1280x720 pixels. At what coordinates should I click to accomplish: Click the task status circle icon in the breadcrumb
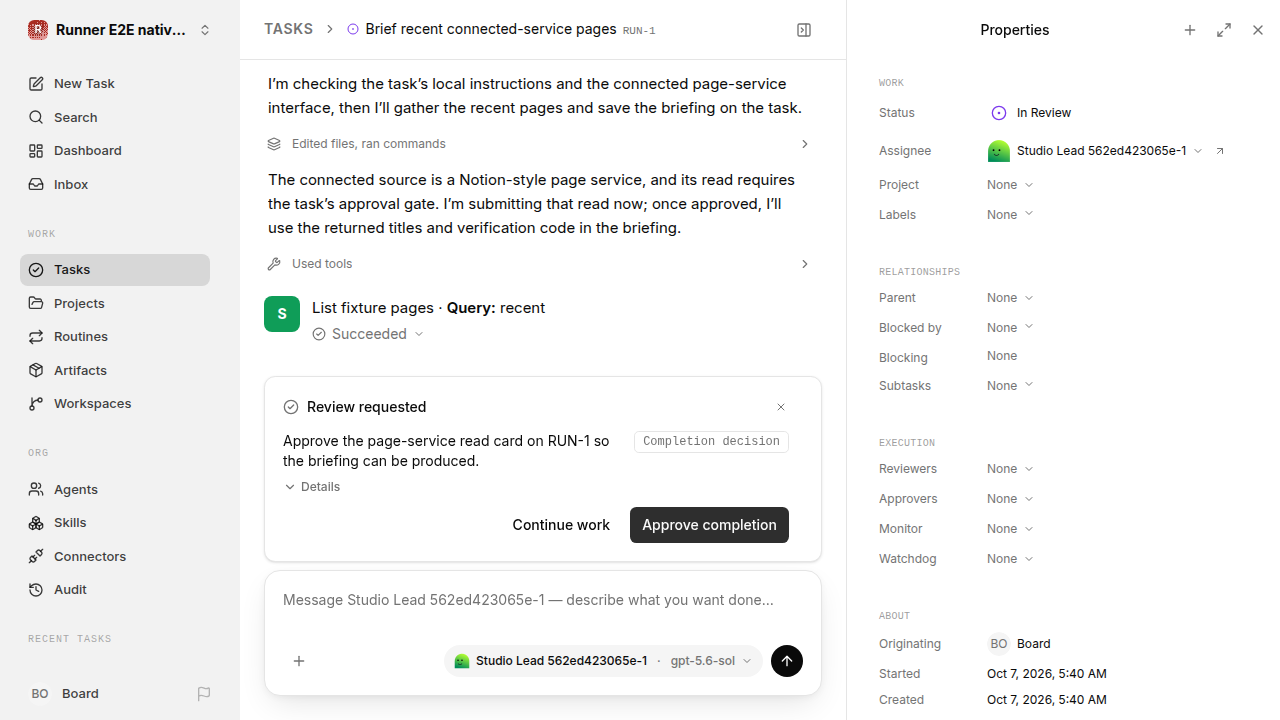[352, 30]
